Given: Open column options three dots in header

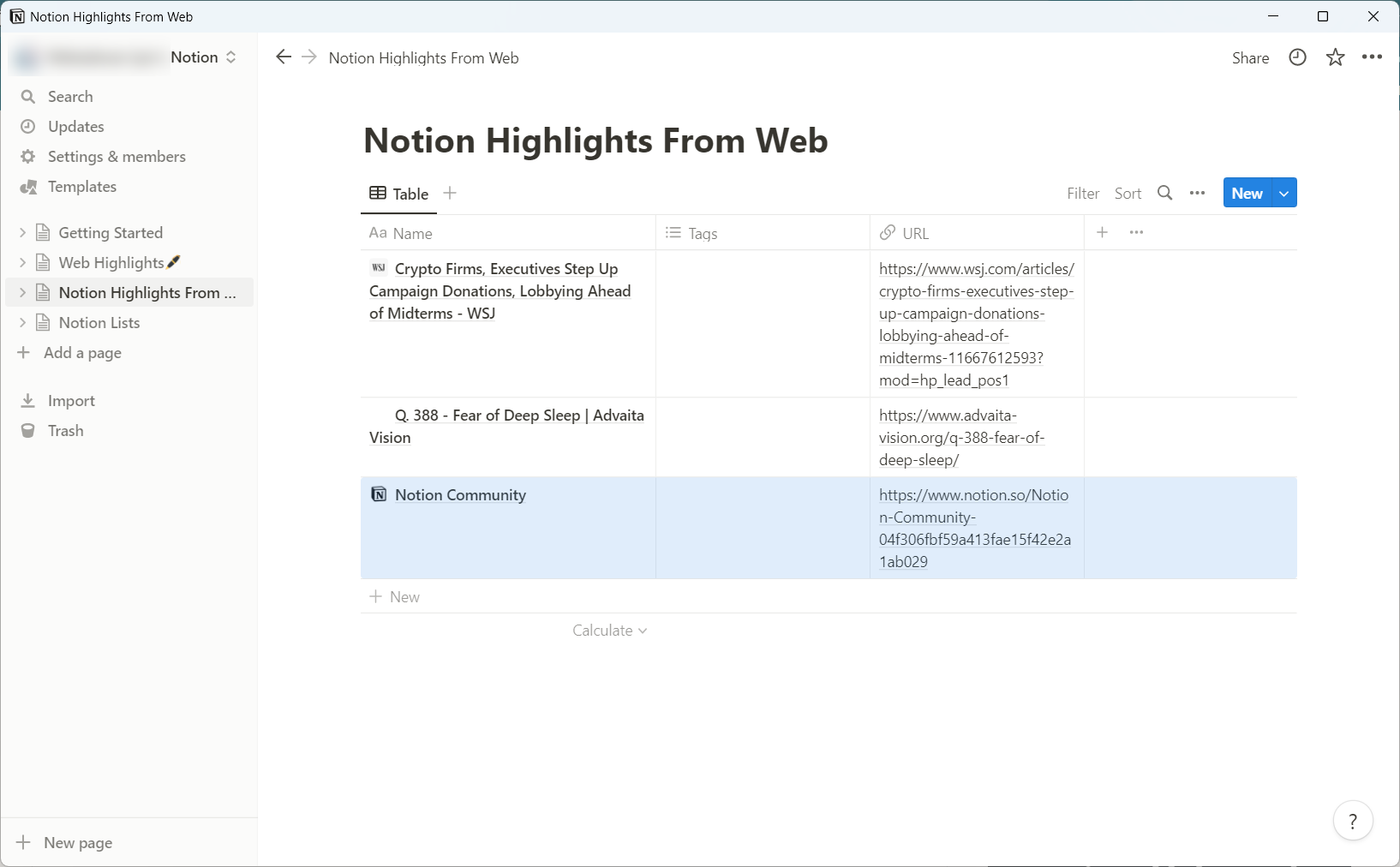Looking at the screenshot, I should coord(1137,232).
